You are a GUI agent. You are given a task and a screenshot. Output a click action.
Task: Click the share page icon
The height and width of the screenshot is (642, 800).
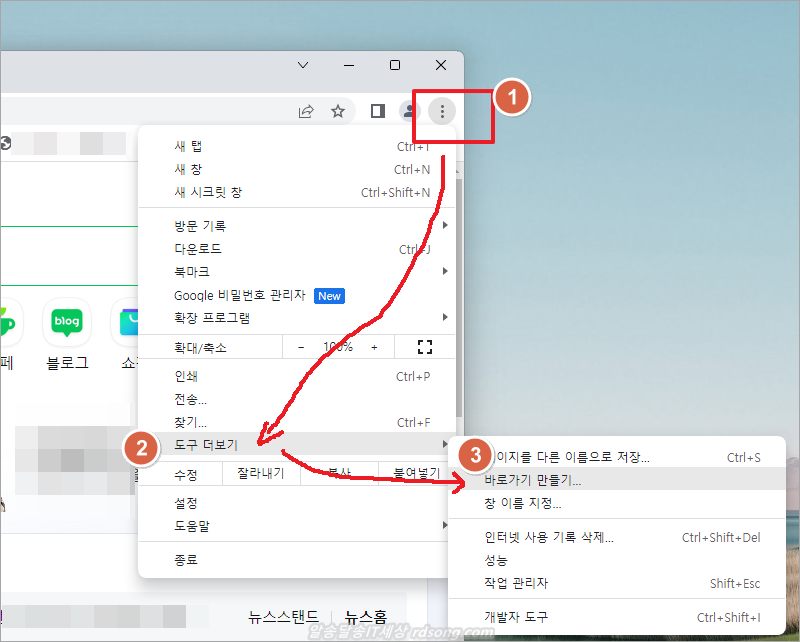coord(306,112)
